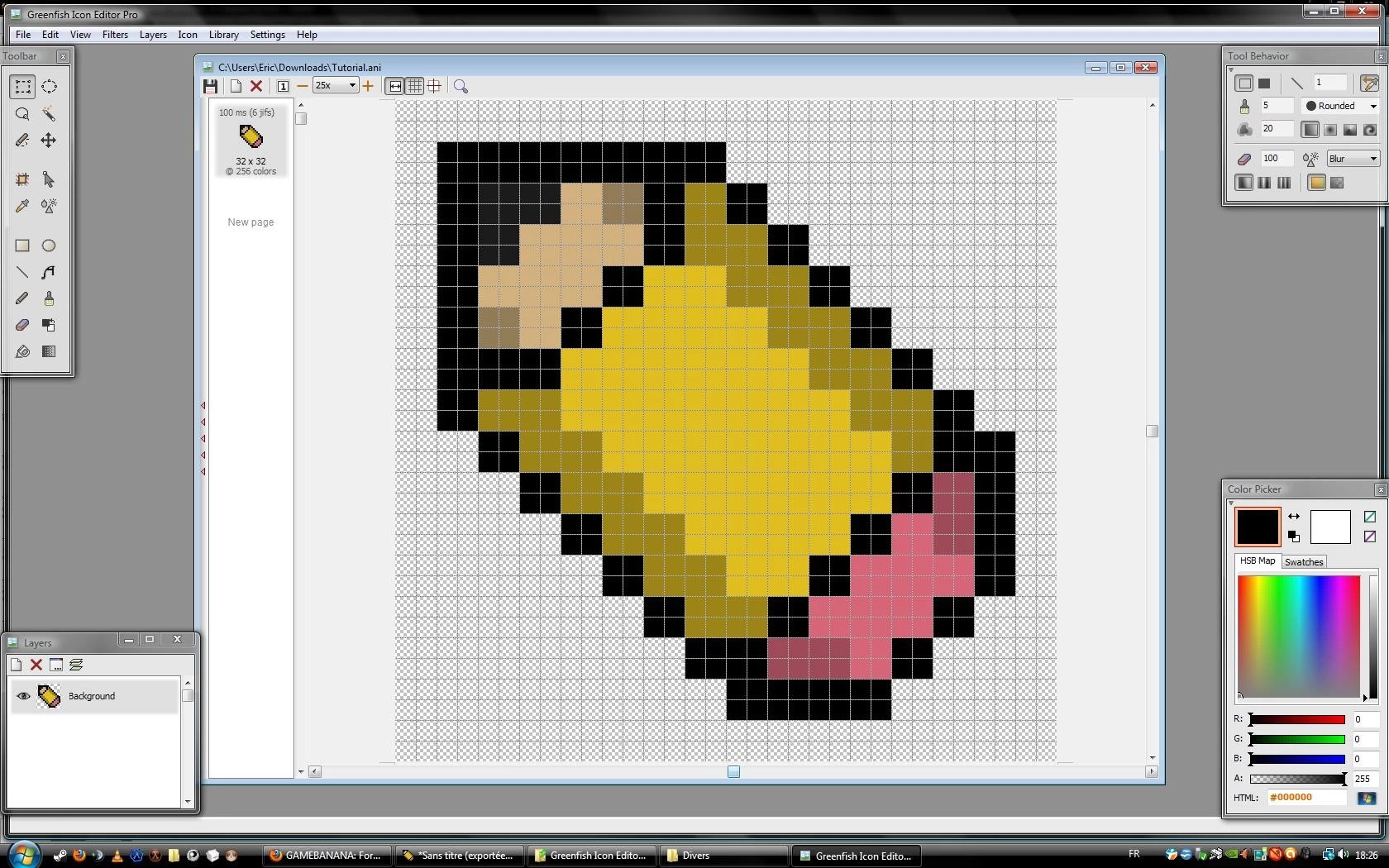Select the conical gradient type
1389x868 pixels.
[1350, 130]
